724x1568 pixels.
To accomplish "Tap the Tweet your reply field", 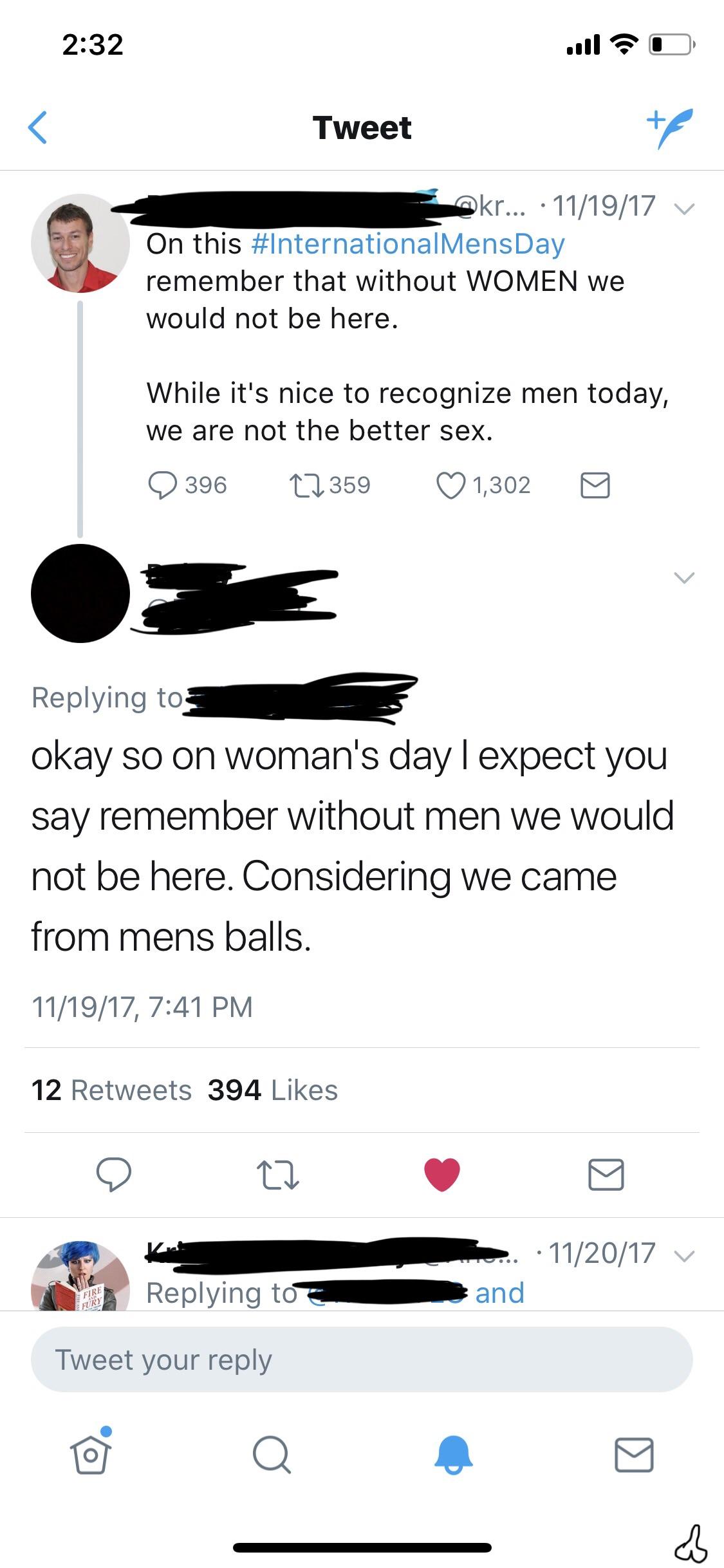I will [362, 1359].
